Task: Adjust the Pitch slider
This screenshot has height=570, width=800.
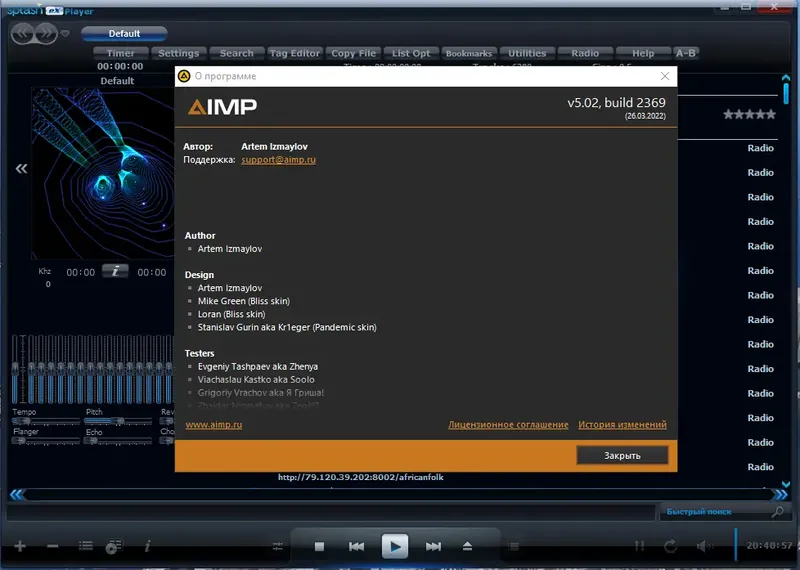Action: coord(118,421)
